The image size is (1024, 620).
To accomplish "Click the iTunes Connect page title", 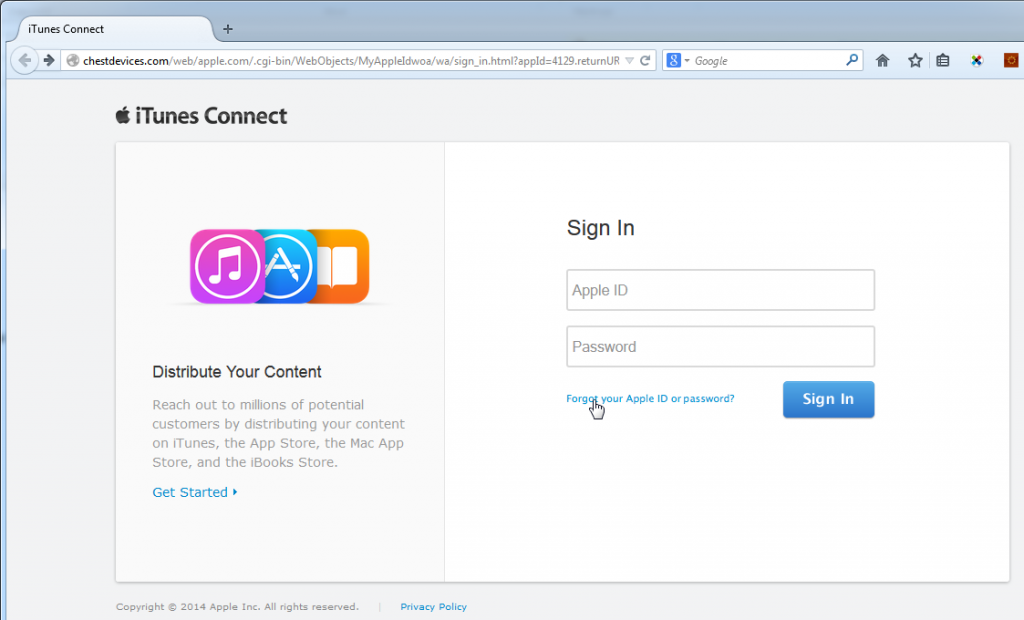I will [x=211, y=116].
